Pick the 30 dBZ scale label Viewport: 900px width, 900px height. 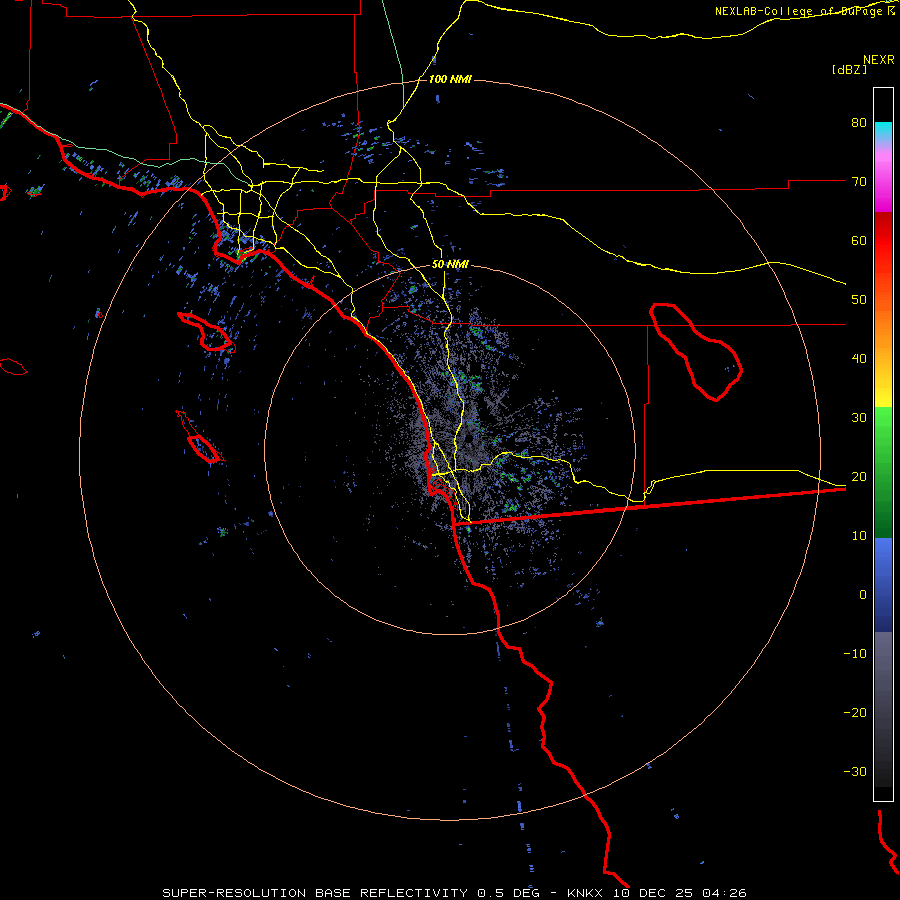(x=859, y=418)
